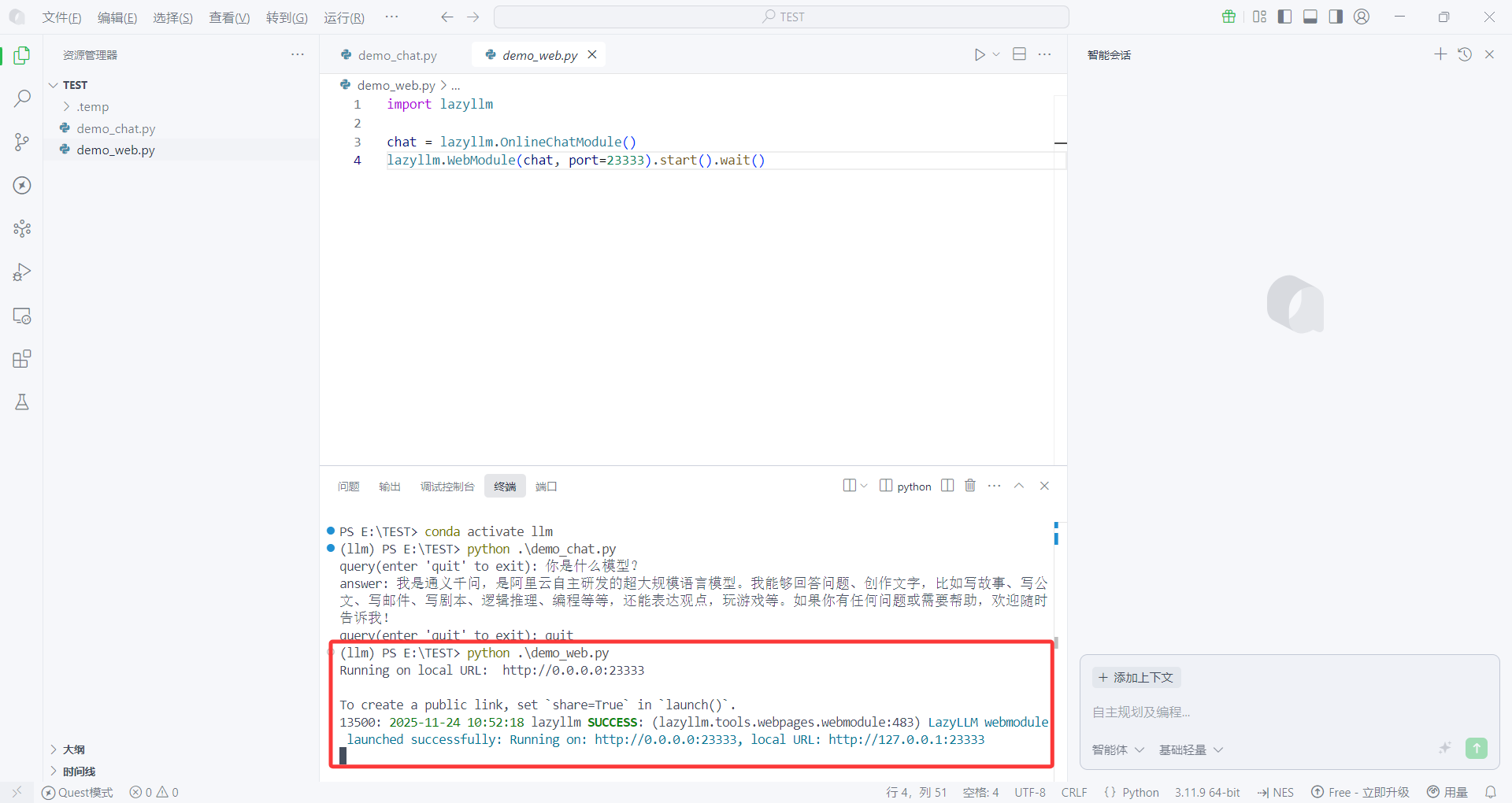Split the terminal
The width and height of the screenshot is (1512, 803).
947,486
